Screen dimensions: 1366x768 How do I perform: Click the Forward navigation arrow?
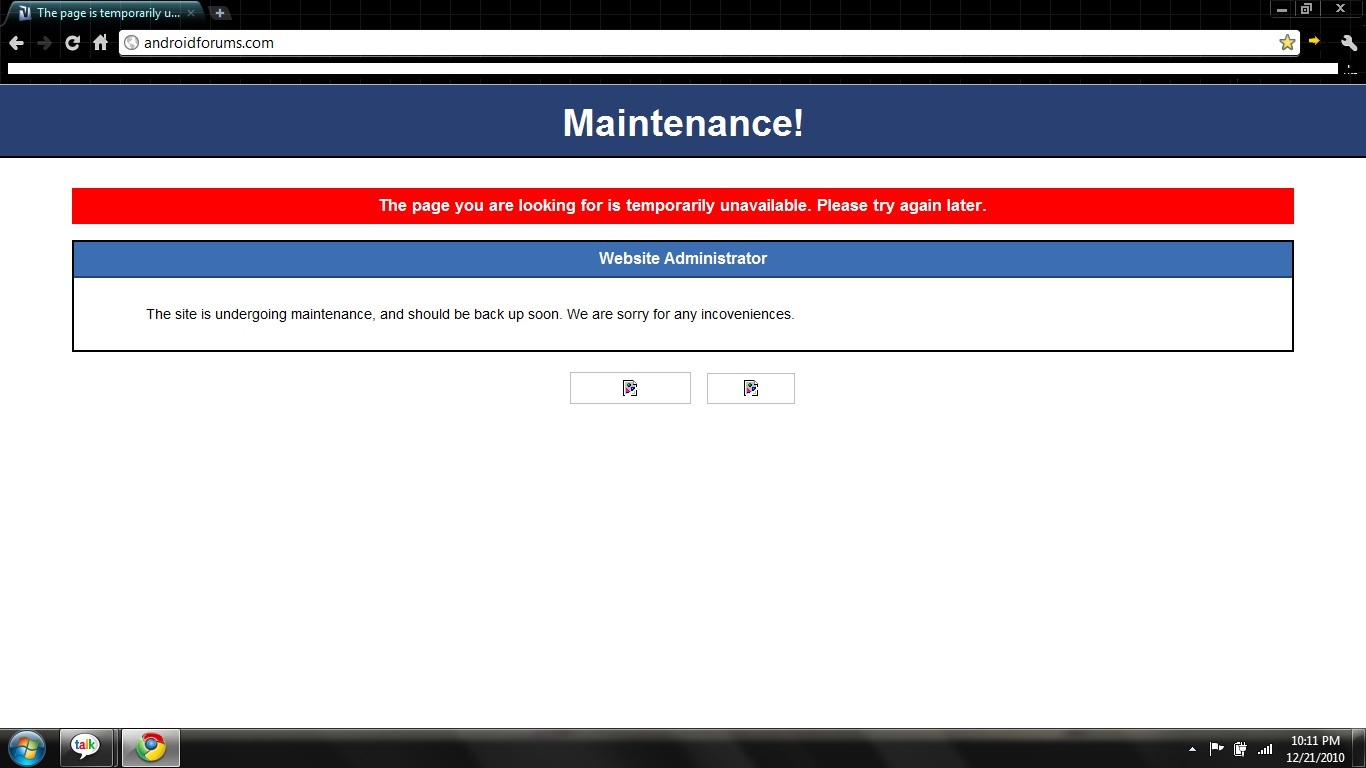44,43
